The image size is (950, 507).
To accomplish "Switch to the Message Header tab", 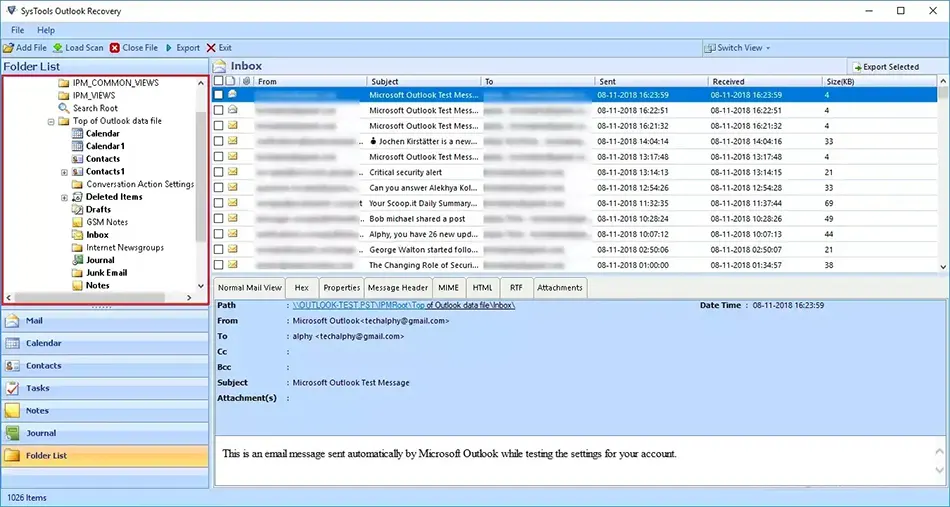I will point(398,288).
